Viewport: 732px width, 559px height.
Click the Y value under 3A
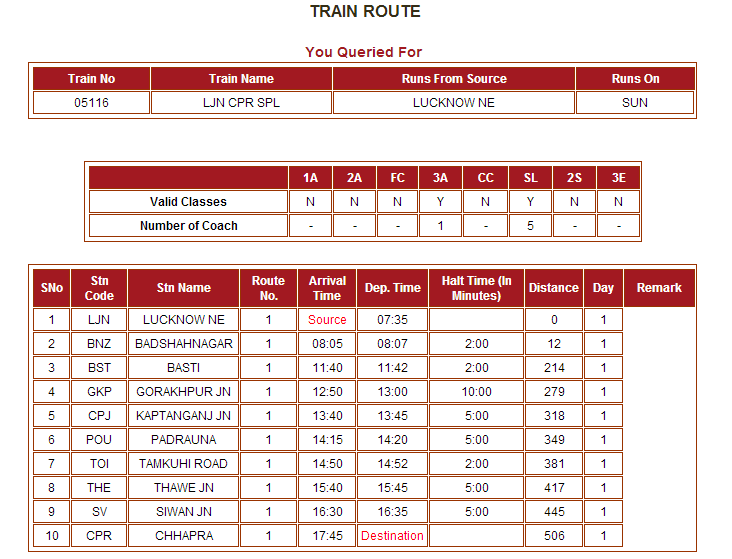click(440, 202)
